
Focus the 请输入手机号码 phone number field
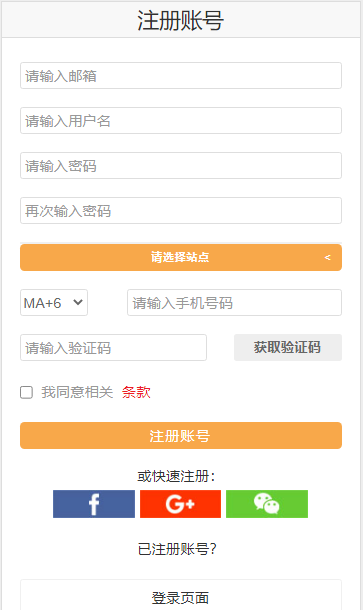[x=235, y=303]
